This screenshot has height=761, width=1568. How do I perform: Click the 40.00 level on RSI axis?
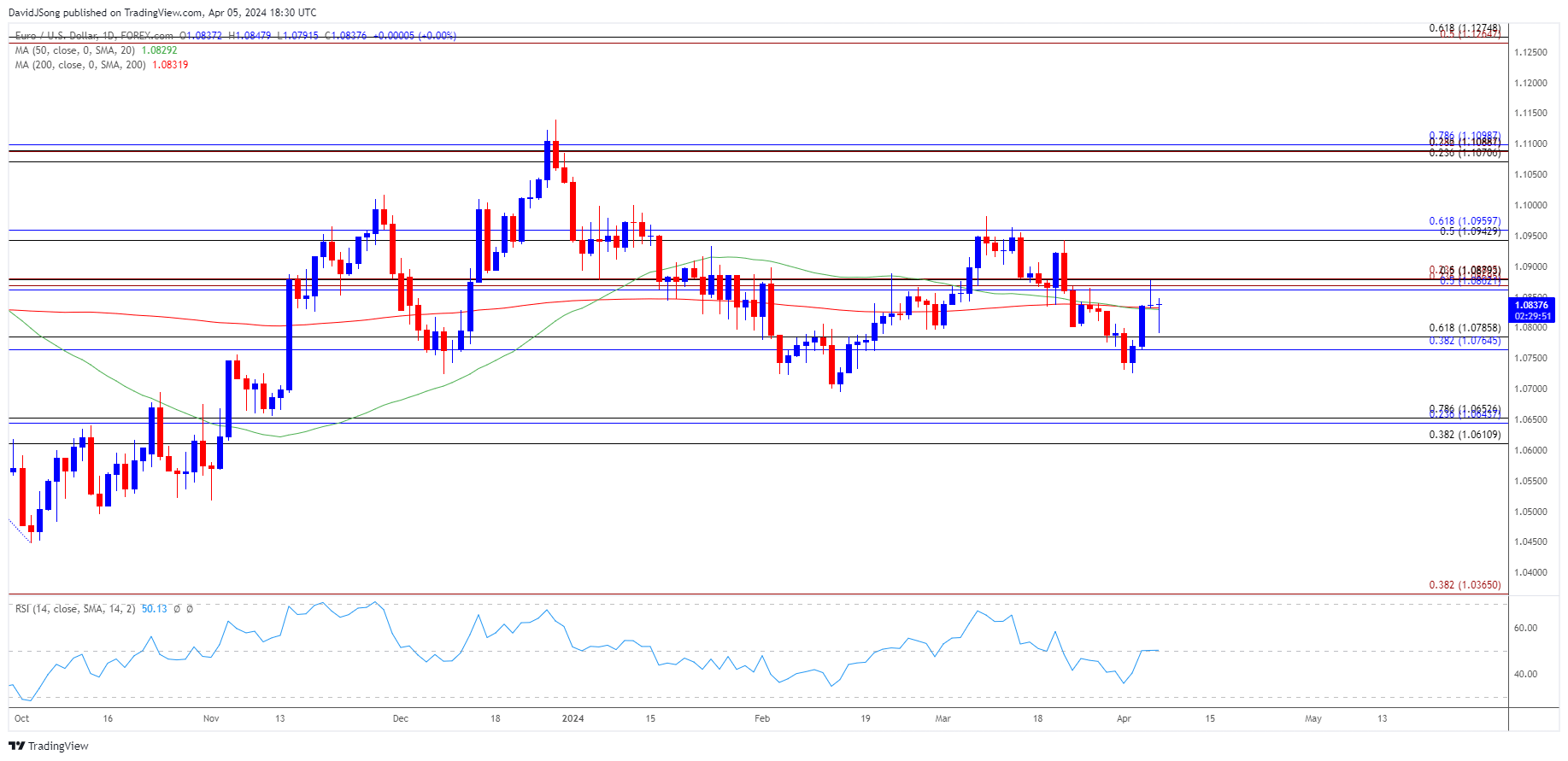coord(1525,675)
